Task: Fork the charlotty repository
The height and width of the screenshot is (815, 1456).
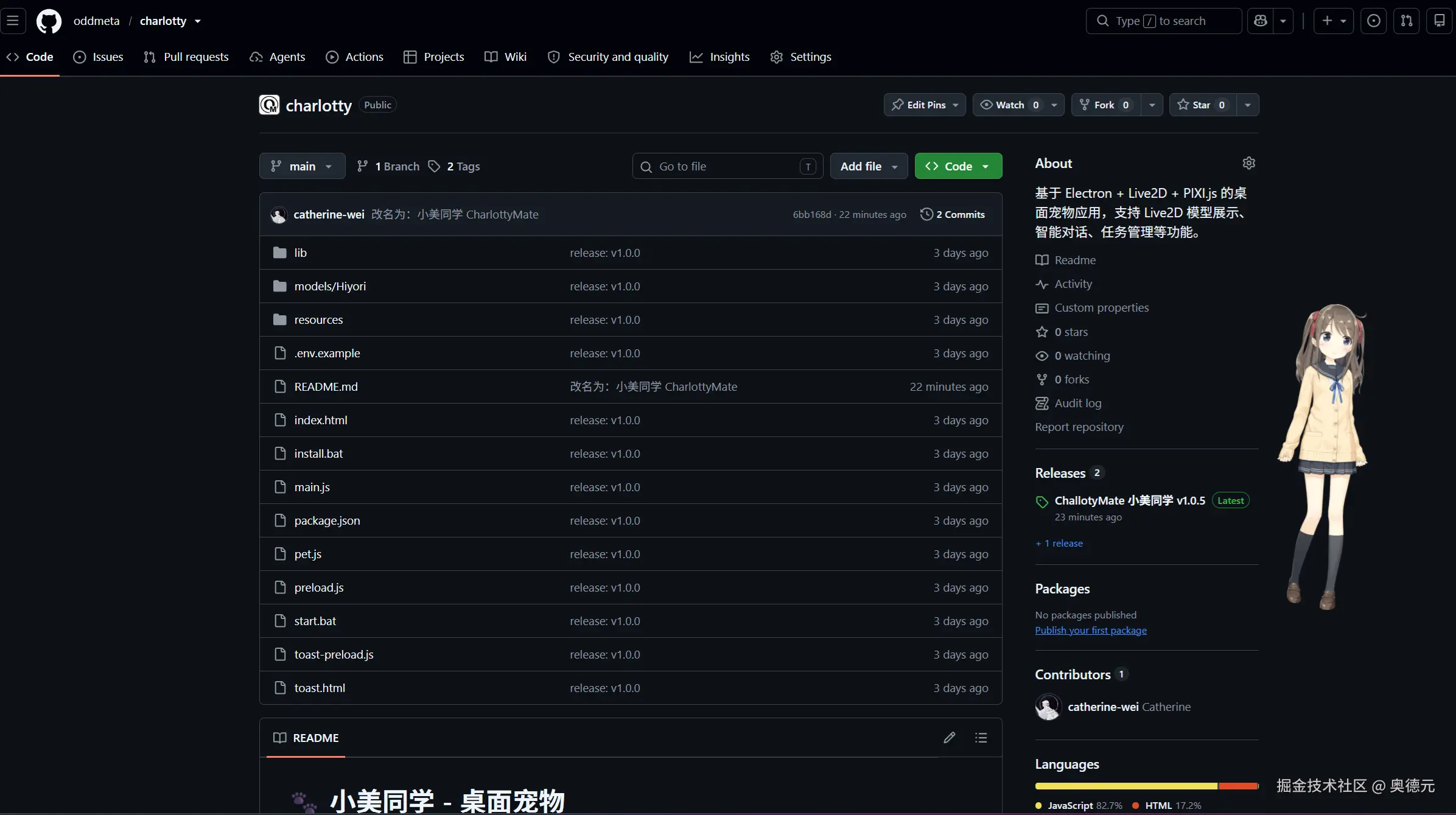Action: (x=1107, y=105)
